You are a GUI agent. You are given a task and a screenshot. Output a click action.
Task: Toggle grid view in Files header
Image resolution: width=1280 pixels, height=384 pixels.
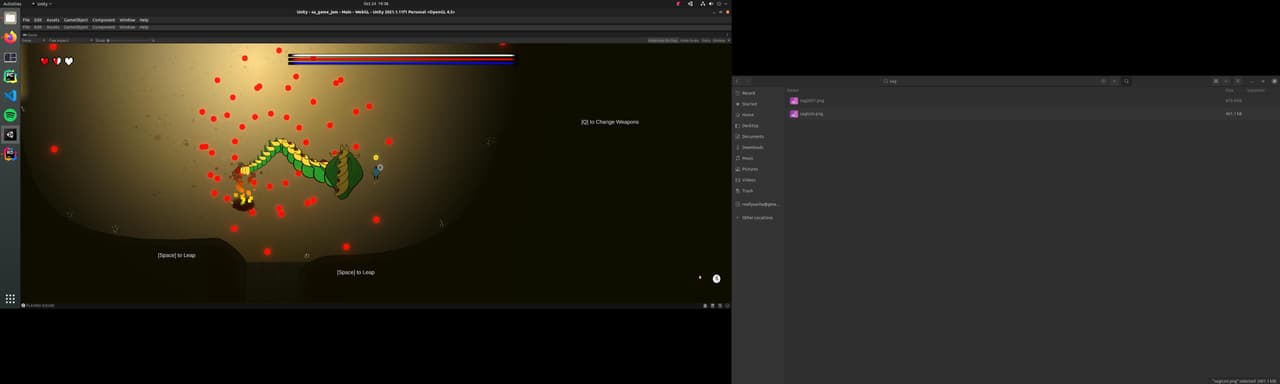1216,81
